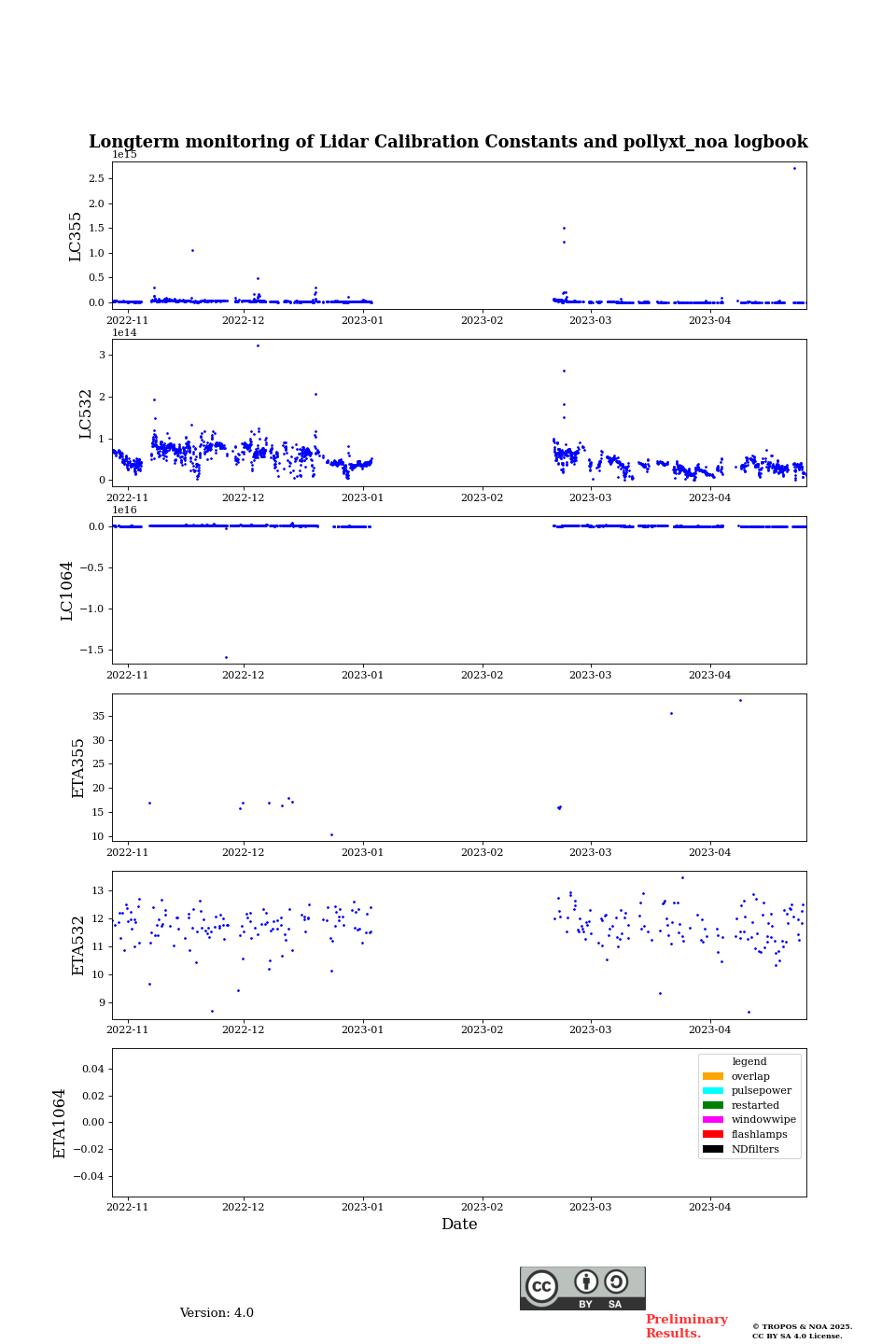Click the black NDfilters legend swatch
Screen dimensions: 896x1344
(713, 1149)
